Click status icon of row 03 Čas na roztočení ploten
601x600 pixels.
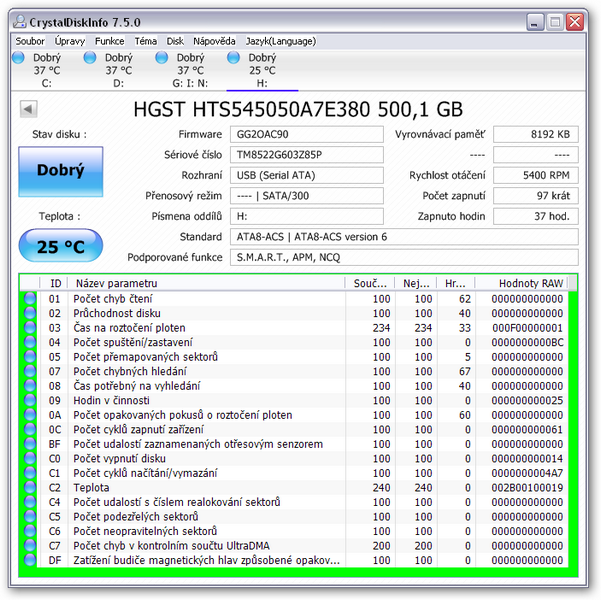(30, 327)
